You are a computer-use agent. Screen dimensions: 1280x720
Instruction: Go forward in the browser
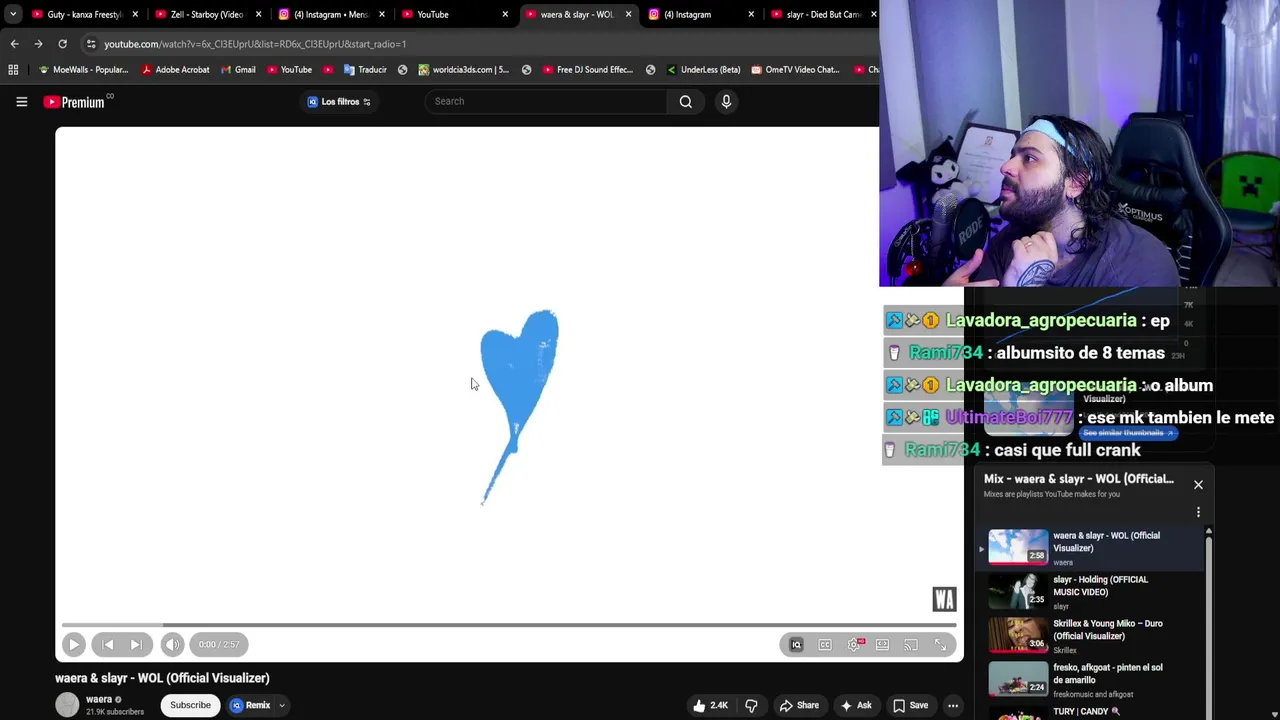click(38, 44)
